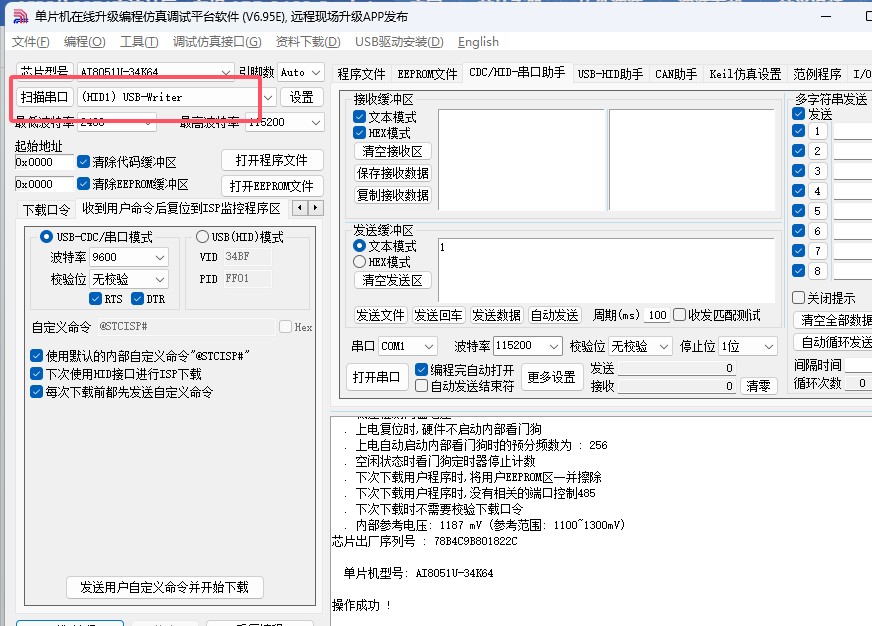Select USB(HID)模式 radio button

coord(202,237)
